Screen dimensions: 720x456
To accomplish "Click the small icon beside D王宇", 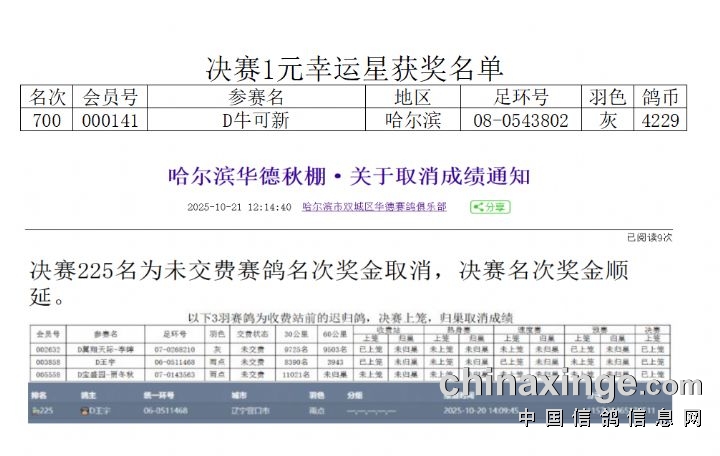I will tap(85, 411).
